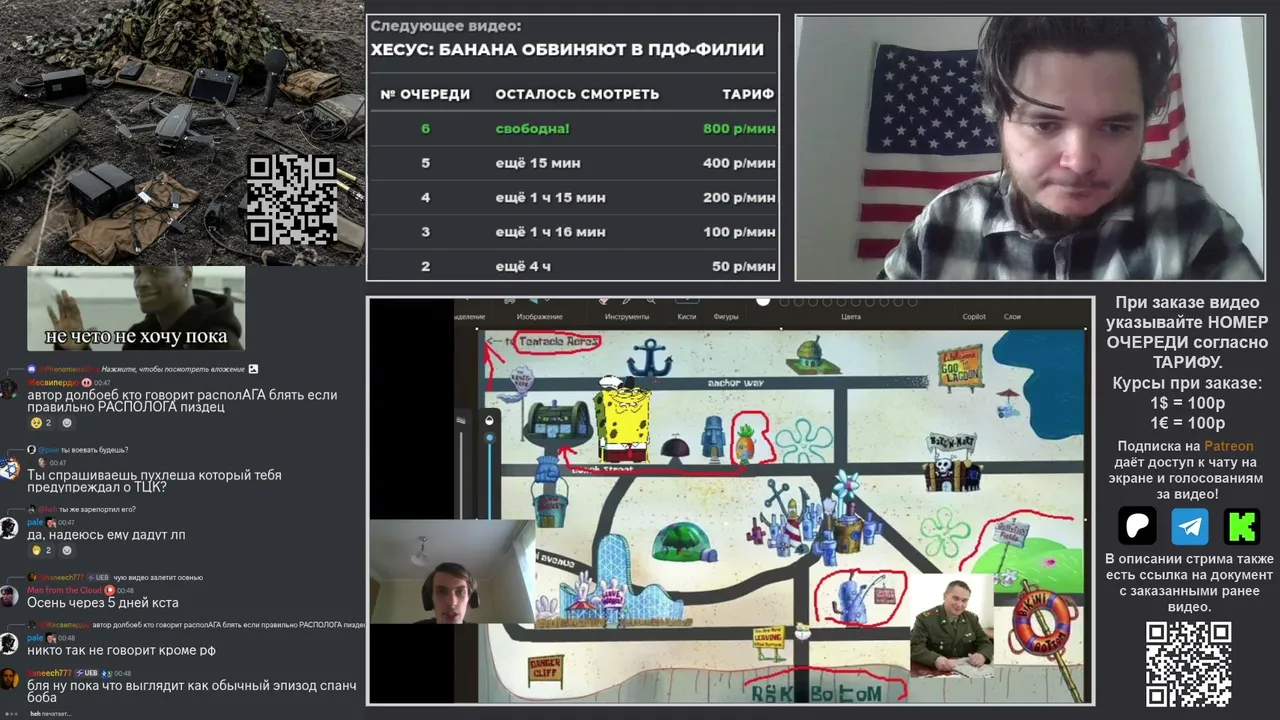
Task: Click the message 'никто так не говорит кроме рф'
Action: pos(121,651)
